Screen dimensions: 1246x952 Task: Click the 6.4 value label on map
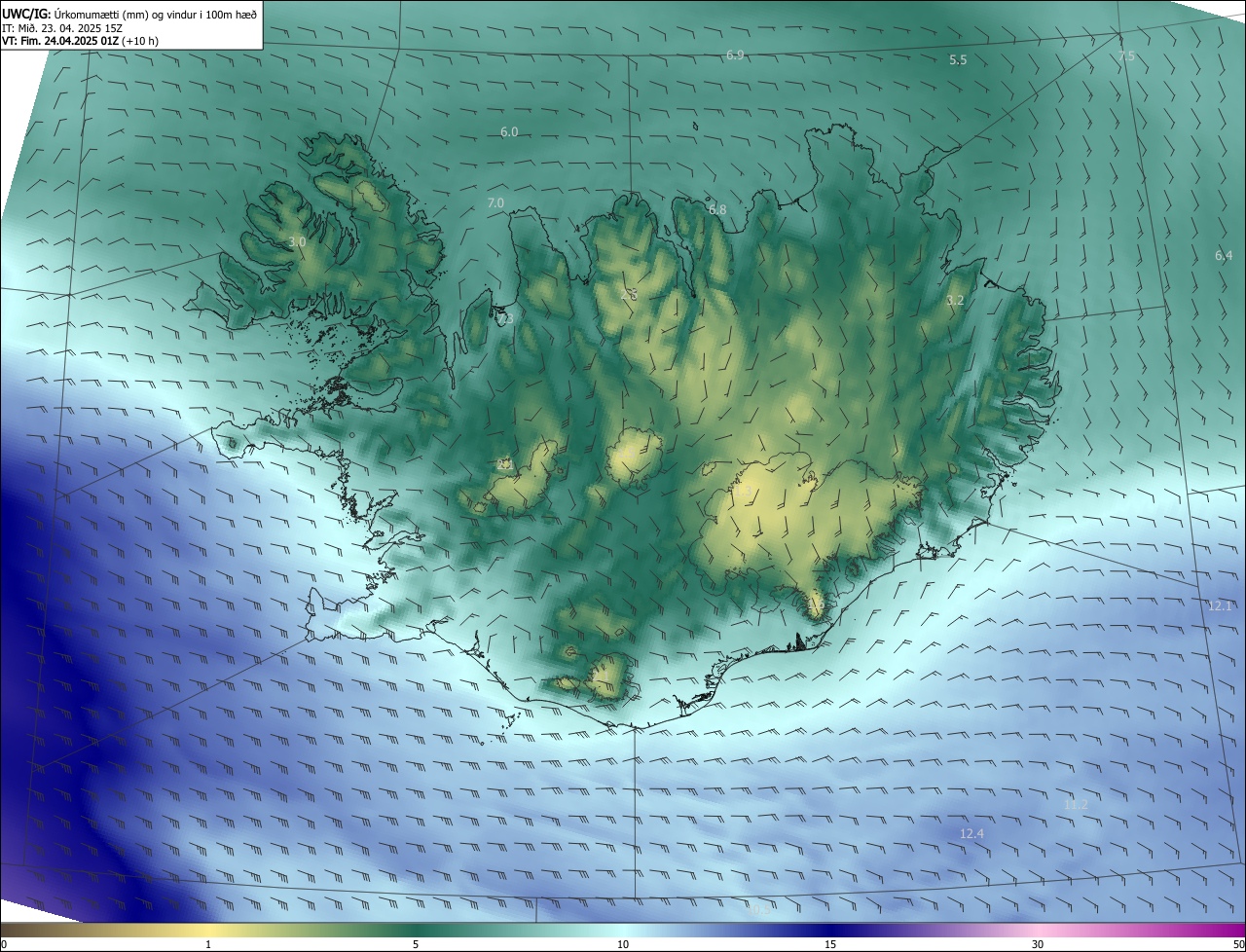tap(1224, 256)
